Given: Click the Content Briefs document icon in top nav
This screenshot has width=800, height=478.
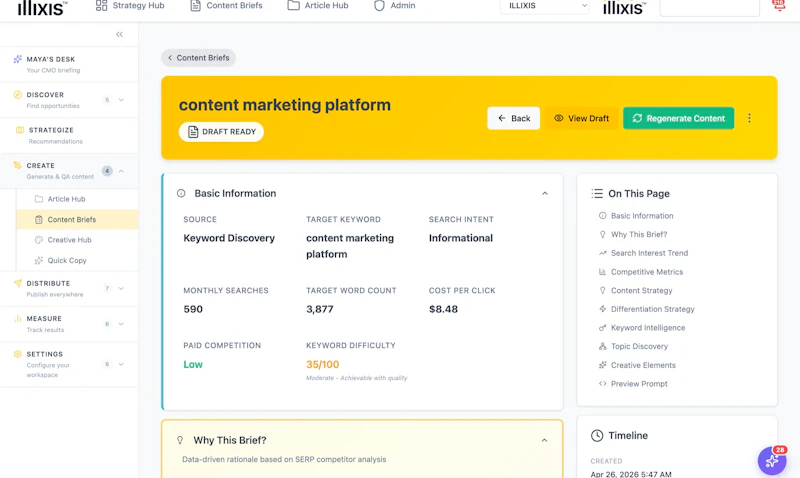Looking at the screenshot, I should click(195, 6).
